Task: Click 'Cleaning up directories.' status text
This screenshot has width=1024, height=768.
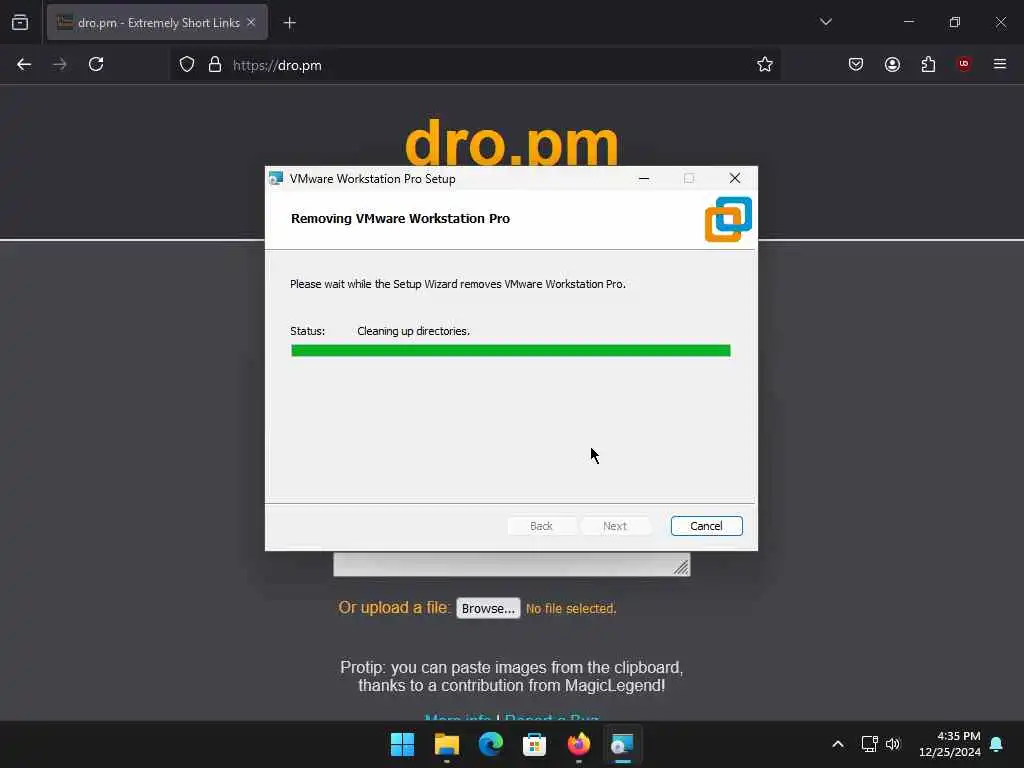Action: (413, 331)
